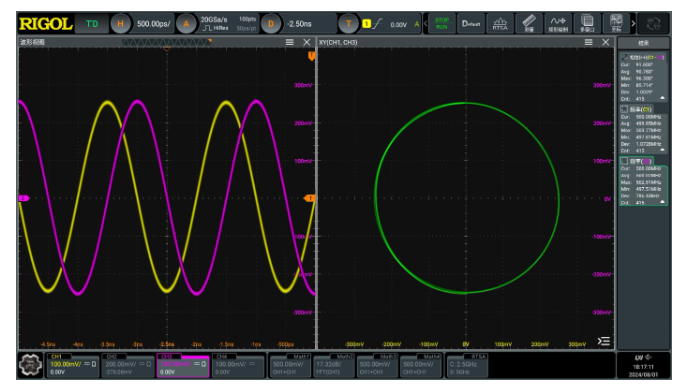
Task: Click the orange T trigger level marker
Action: (x=310, y=198)
